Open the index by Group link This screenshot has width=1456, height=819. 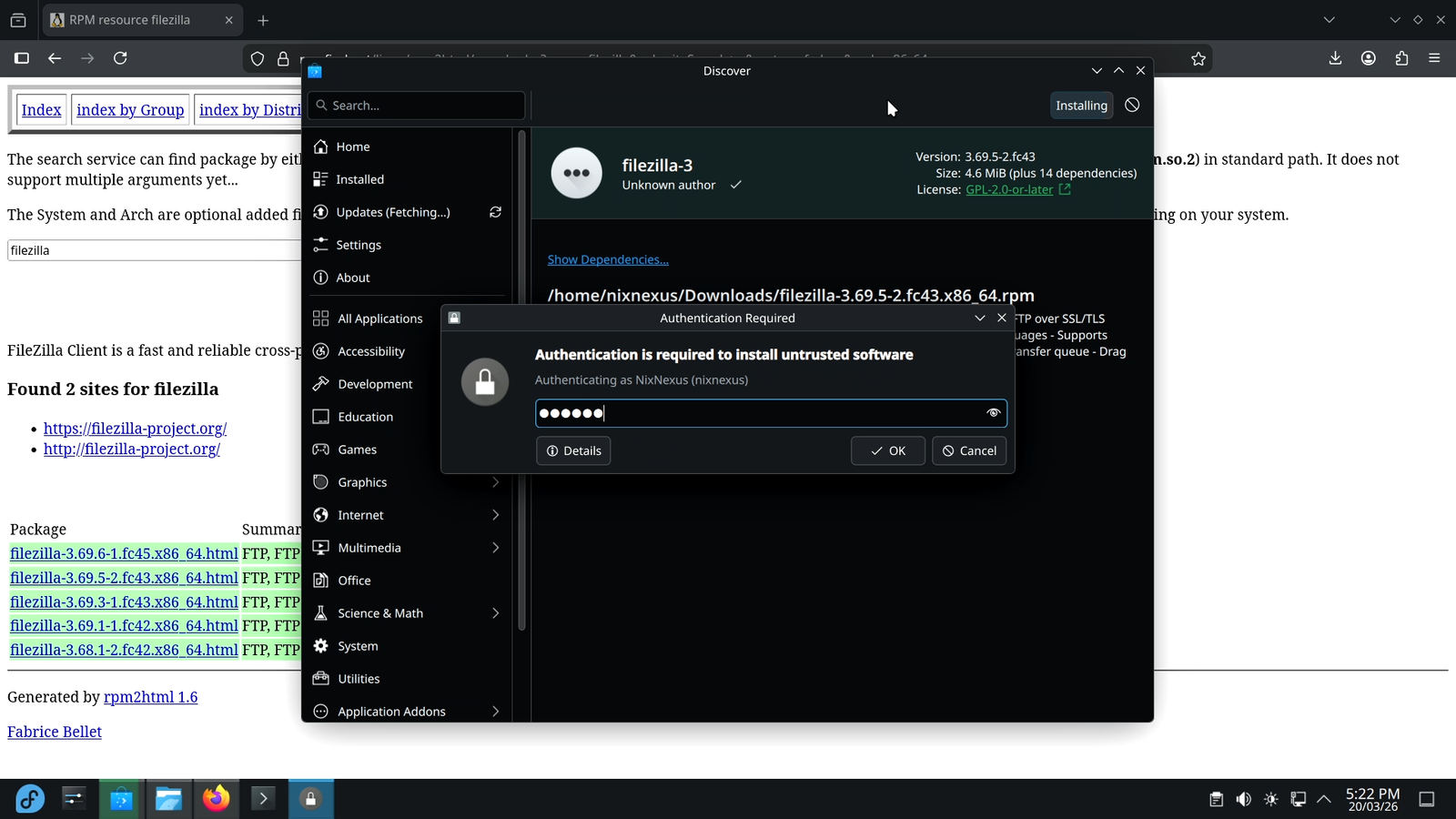tap(130, 110)
